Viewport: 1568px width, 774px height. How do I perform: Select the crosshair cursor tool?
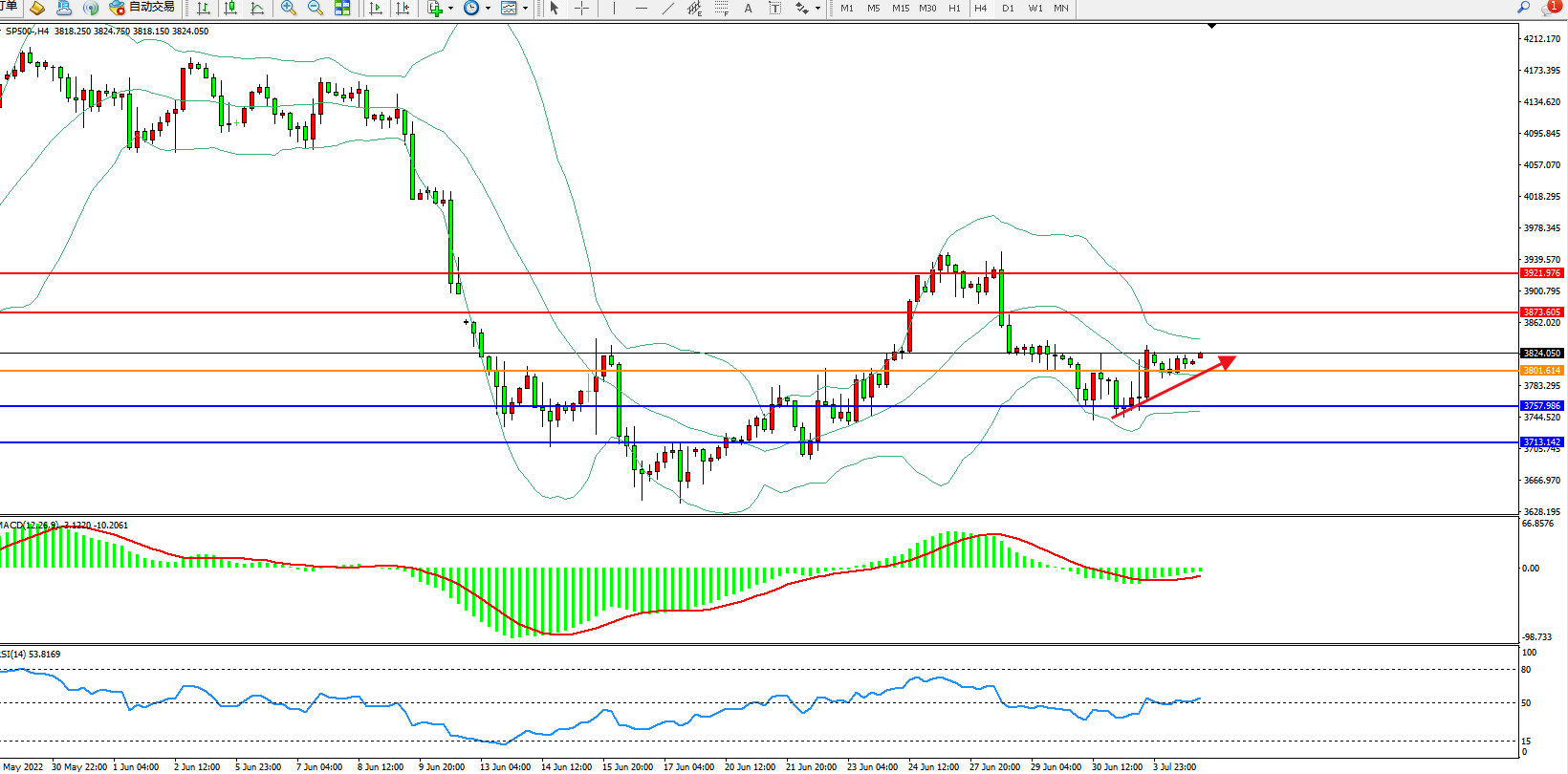point(581,9)
